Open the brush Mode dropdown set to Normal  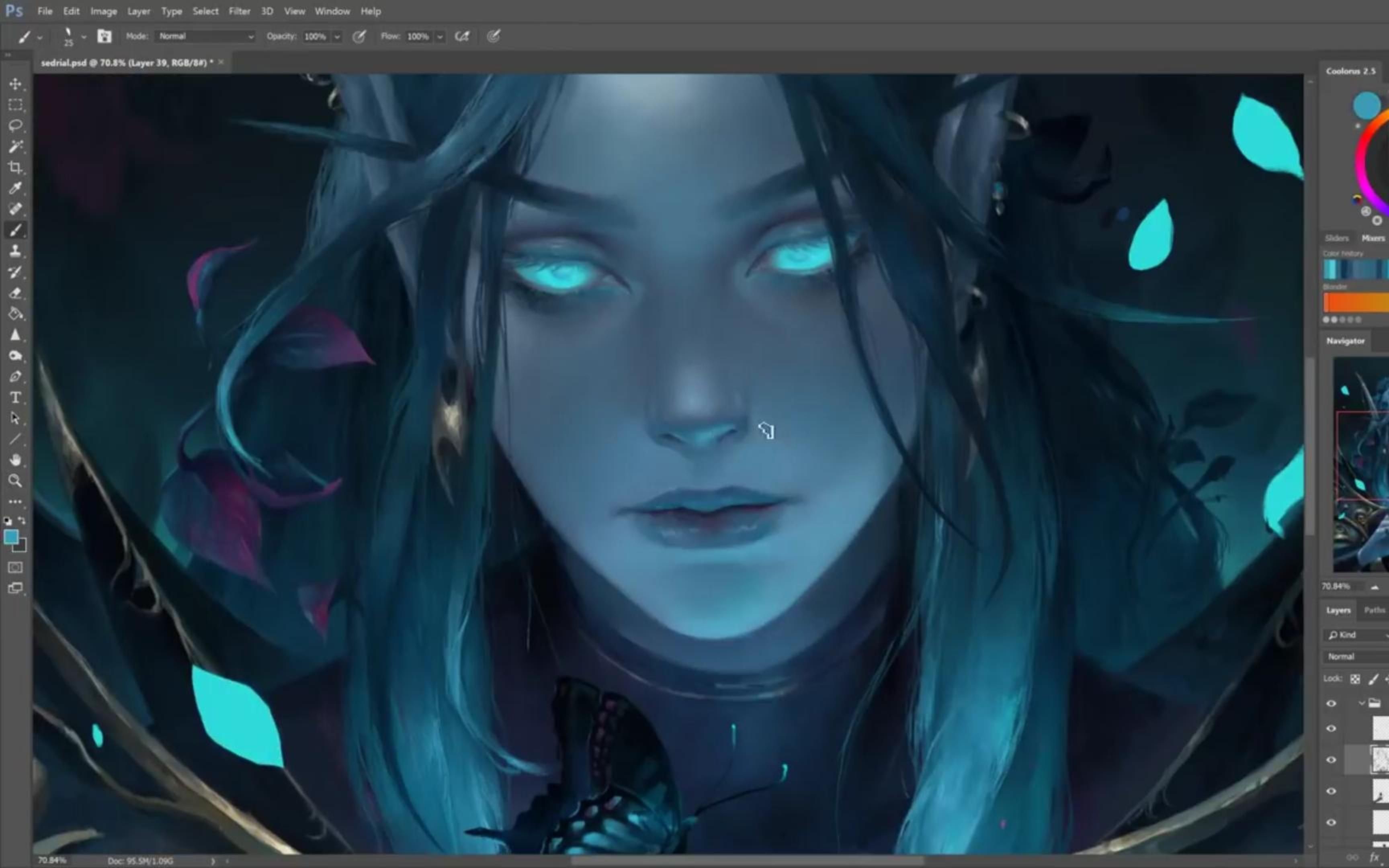(x=205, y=36)
